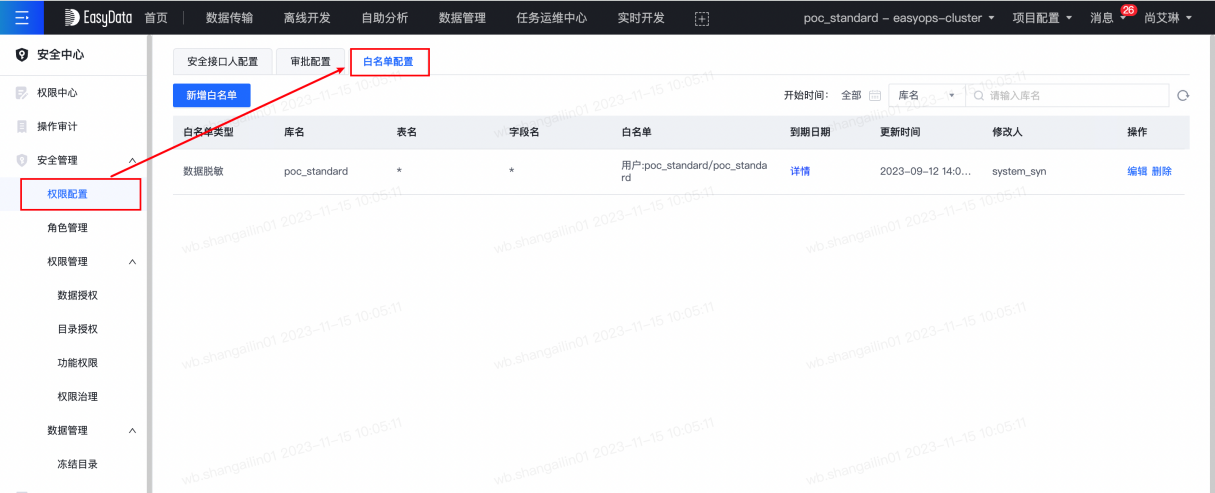
Task: Switch to the 安全接口人配置 tab
Action: coord(222,61)
